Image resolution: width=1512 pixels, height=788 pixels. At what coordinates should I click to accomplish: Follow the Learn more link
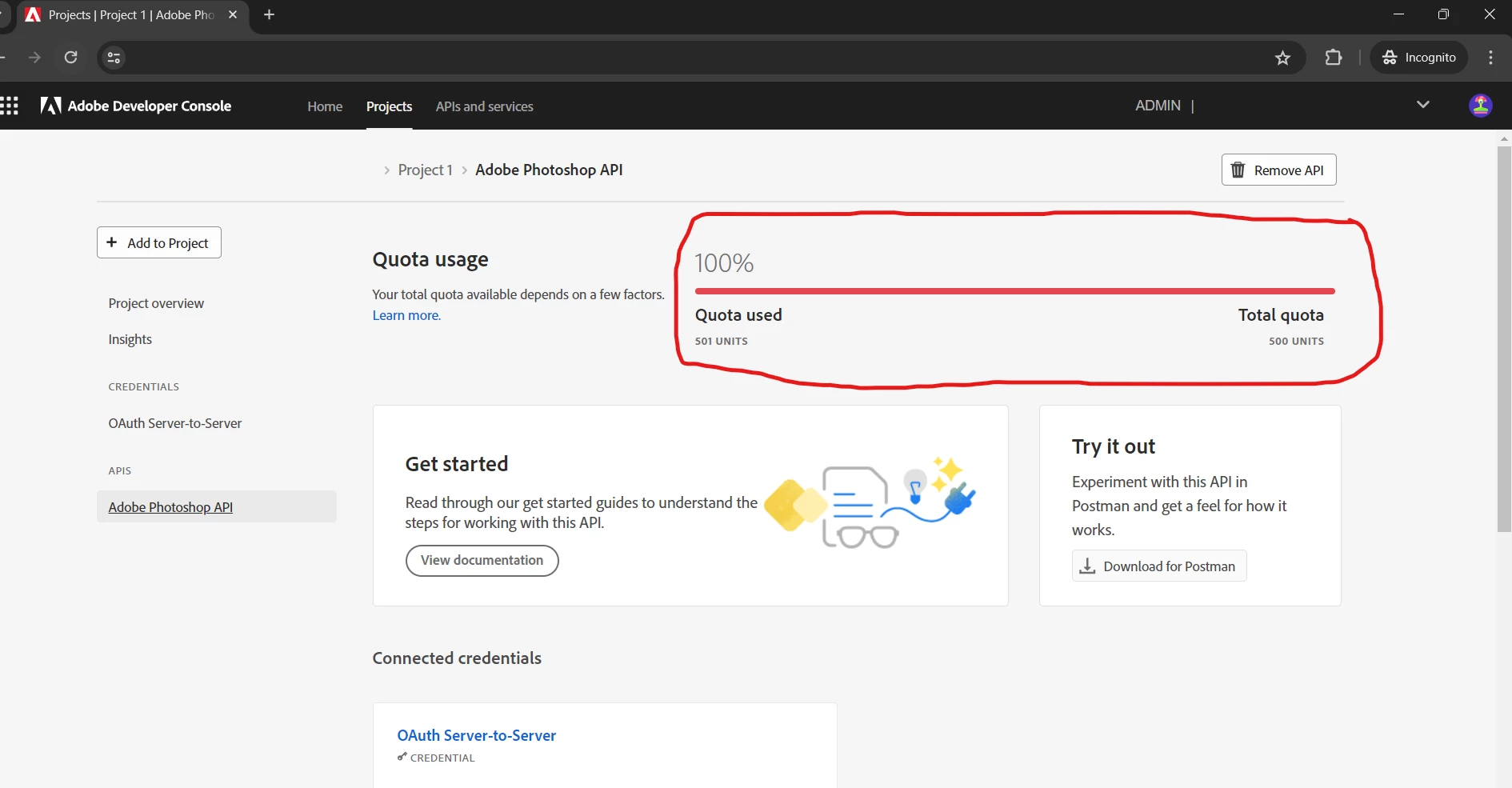click(406, 315)
